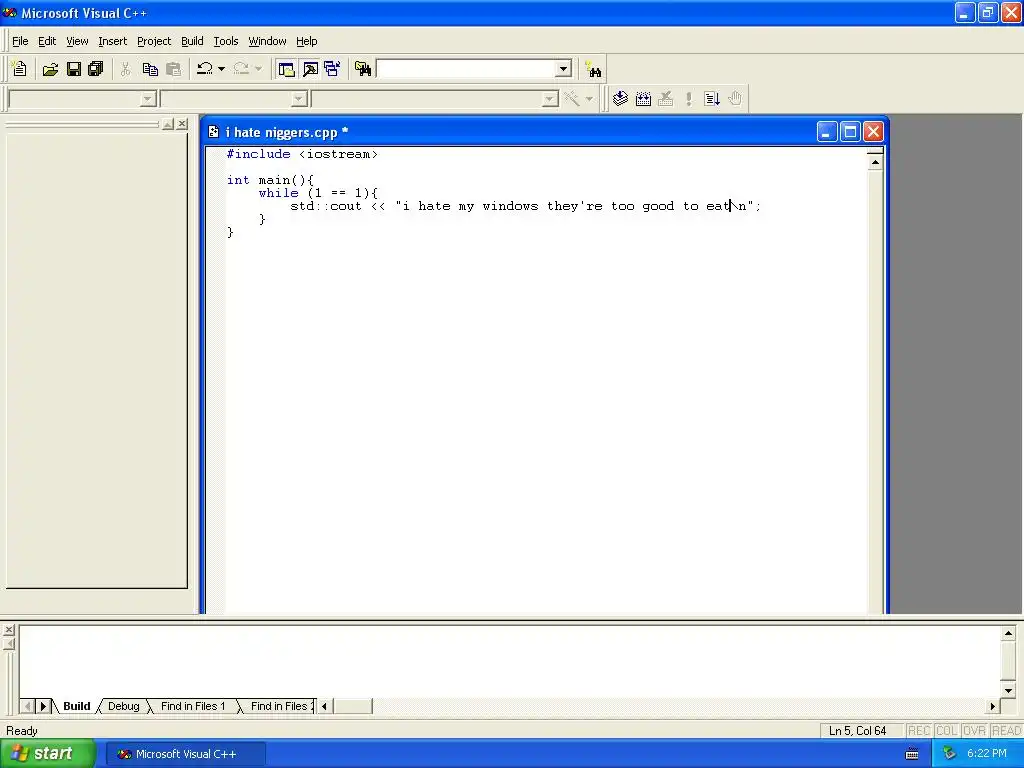This screenshot has height=768, width=1024.
Task: Open the Help menu
Action: pyautogui.click(x=306, y=41)
